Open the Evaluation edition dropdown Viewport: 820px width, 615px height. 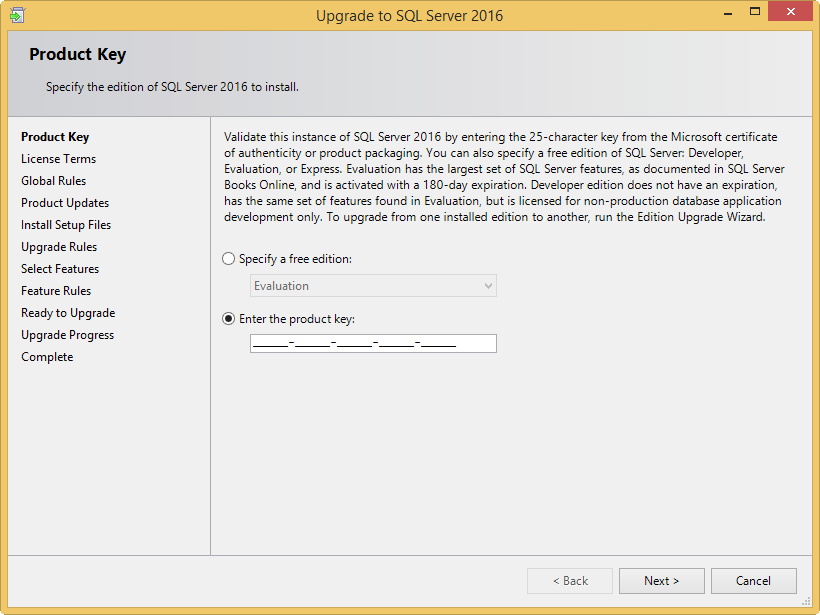point(373,286)
